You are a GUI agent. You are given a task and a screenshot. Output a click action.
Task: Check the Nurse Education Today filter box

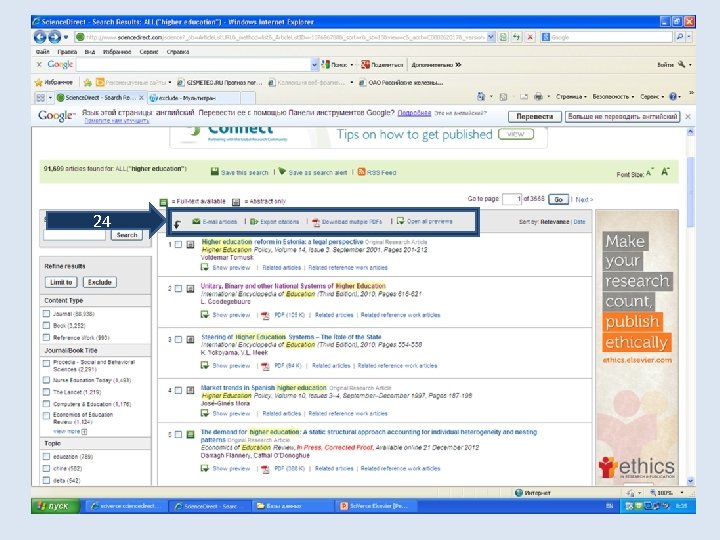46,380
